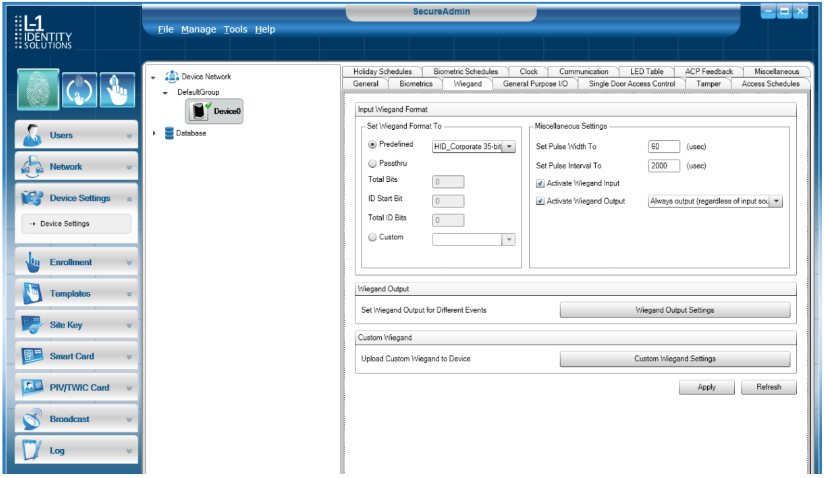This screenshot has height=478, width=824.
Task: Toggle Activate Wiegand Input checkbox
Action: [x=540, y=183]
